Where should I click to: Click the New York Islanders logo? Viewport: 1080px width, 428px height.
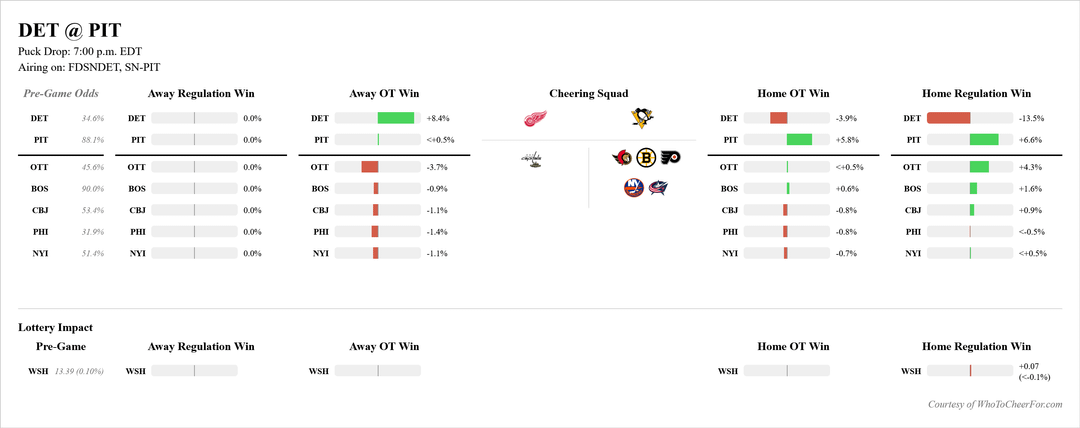click(633, 186)
